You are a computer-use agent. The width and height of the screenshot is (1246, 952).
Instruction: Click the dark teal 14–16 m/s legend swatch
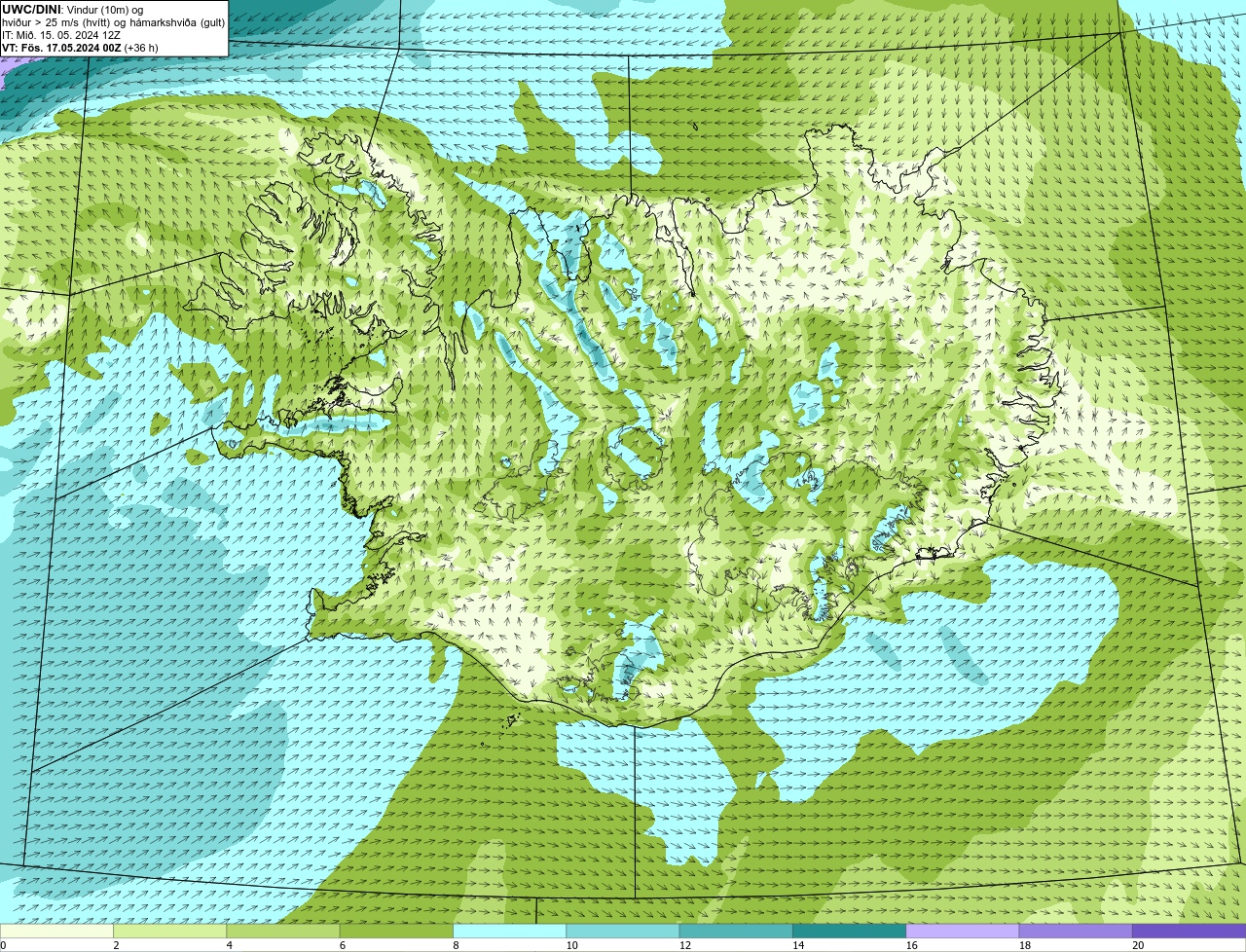click(x=850, y=931)
